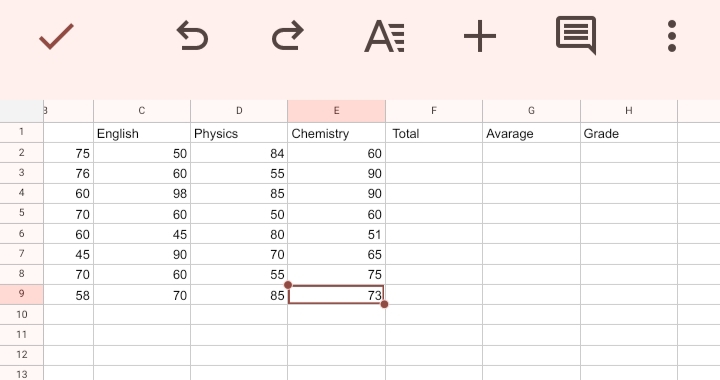The width and height of the screenshot is (720, 380).
Task: Redo the last undone action
Action: [x=288, y=36]
